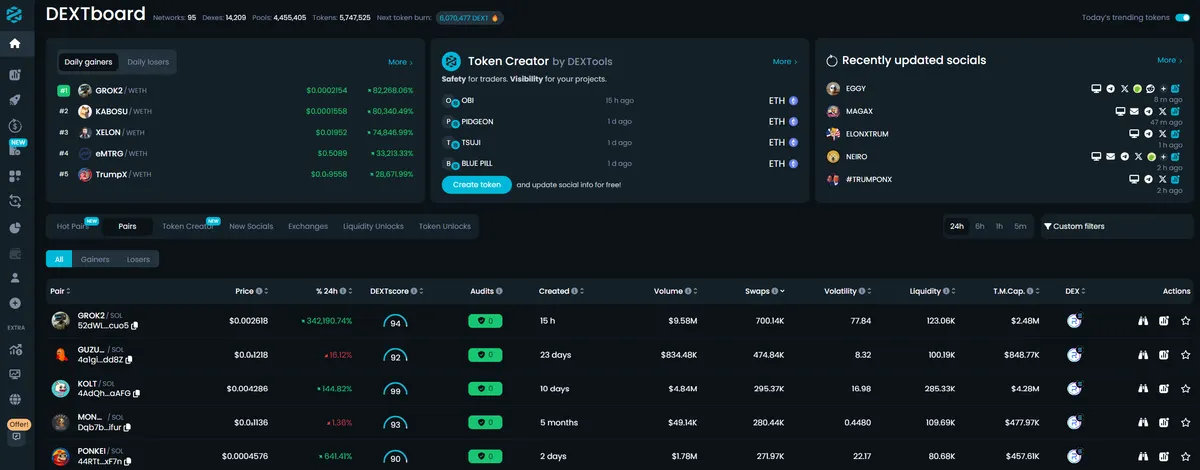Select the 6h timeframe
The width and height of the screenshot is (1200, 470).
(980, 226)
